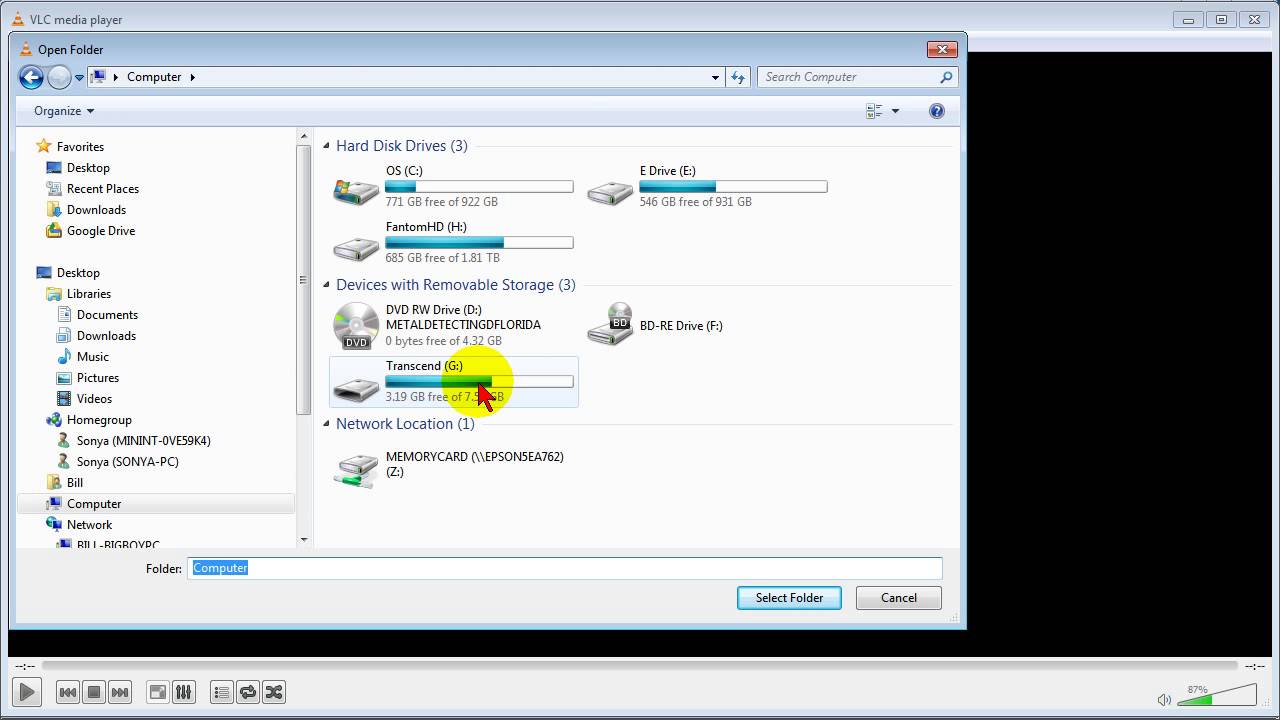
Task: Toggle loop playback mode
Action: click(247, 691)
